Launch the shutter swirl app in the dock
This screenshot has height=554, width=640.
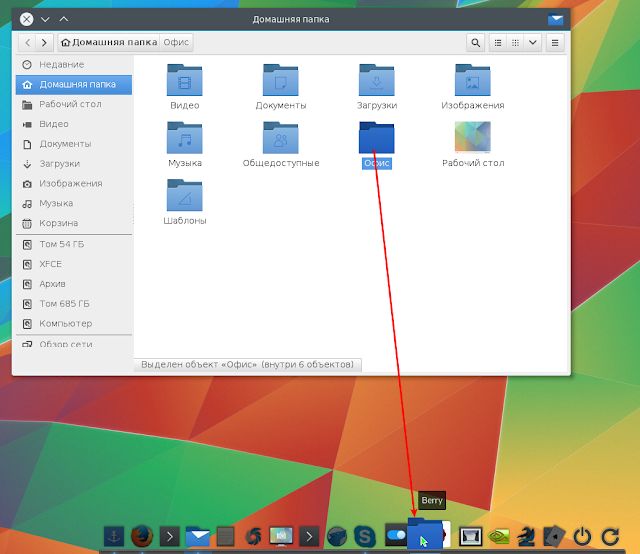pos(253,536)
